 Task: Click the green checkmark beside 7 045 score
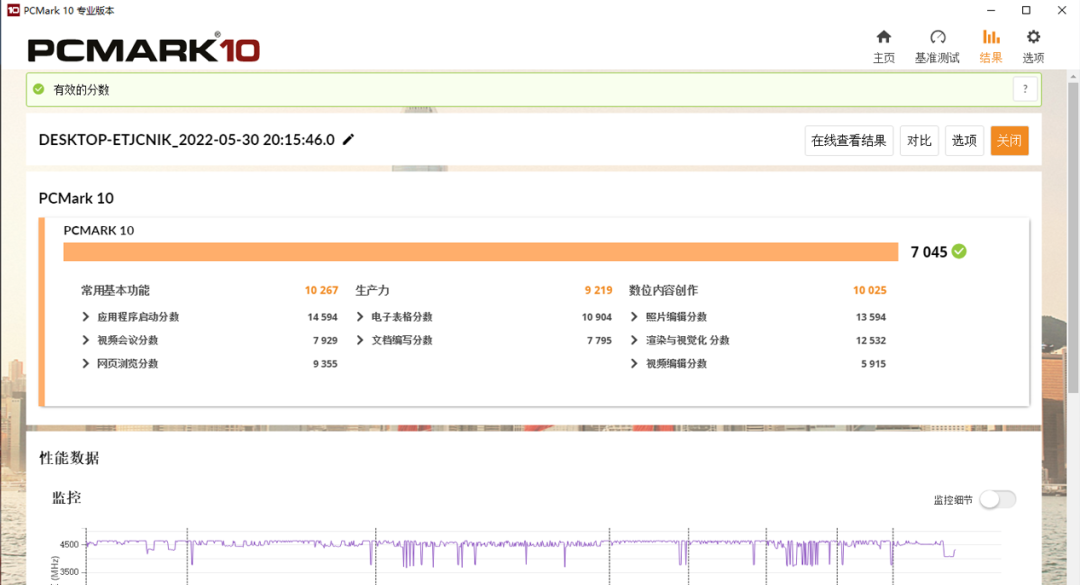tap(959, 252)
